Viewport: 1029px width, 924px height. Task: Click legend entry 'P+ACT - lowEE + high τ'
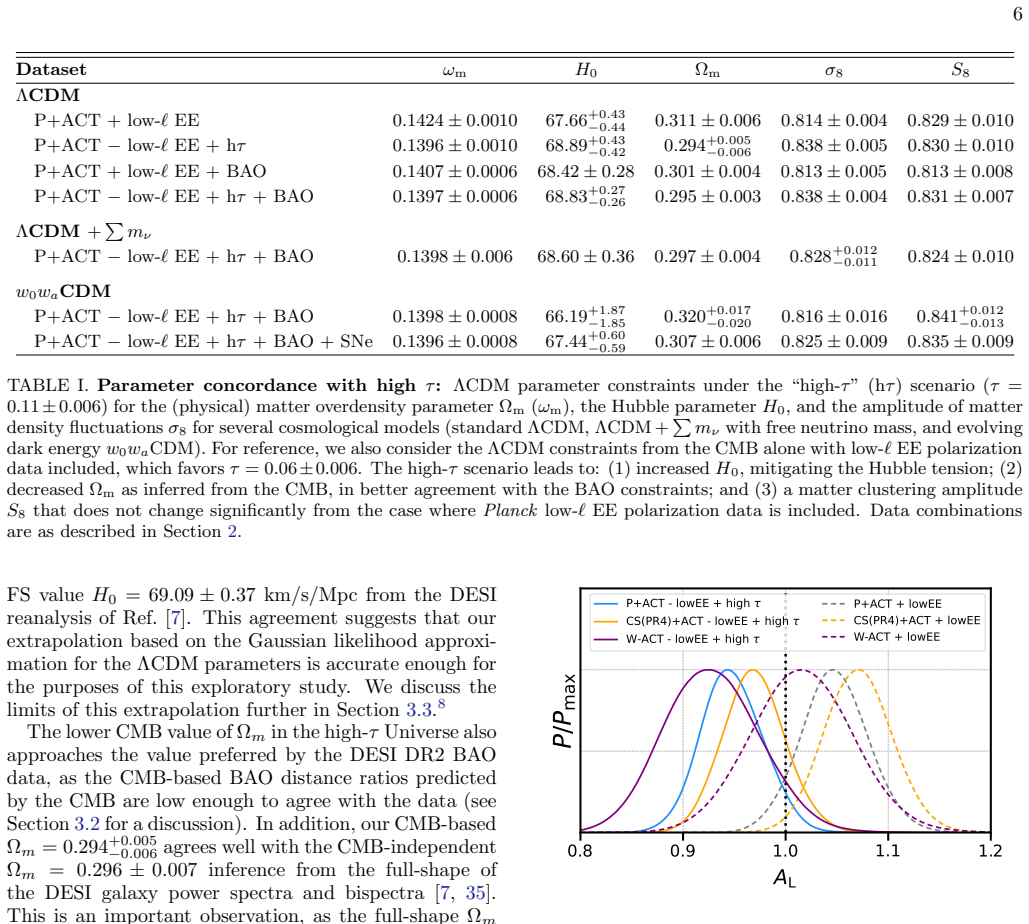tap(693, 603)
